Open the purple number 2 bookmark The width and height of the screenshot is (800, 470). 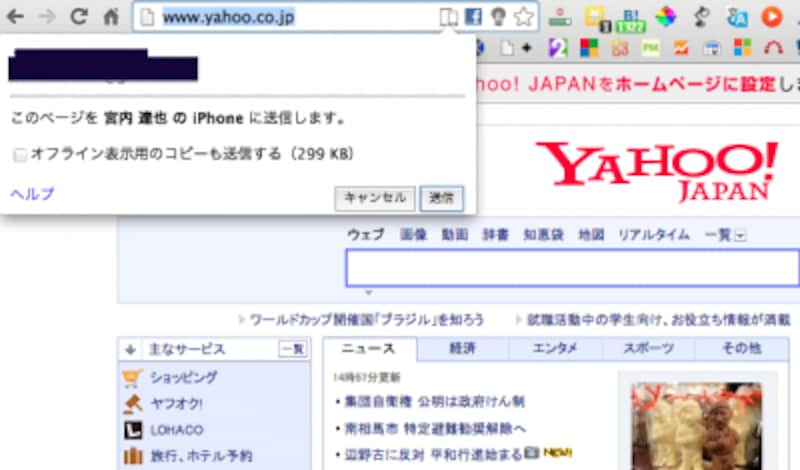coord(558,48)
